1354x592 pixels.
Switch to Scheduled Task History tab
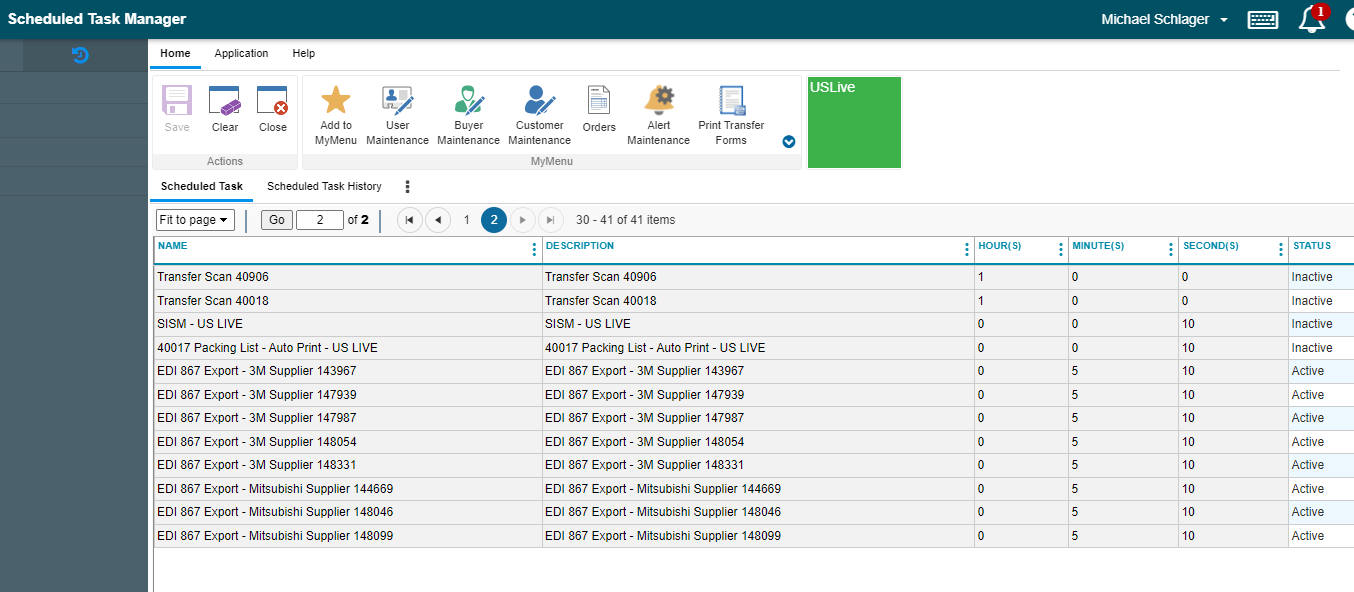click(x=324, y=186)
